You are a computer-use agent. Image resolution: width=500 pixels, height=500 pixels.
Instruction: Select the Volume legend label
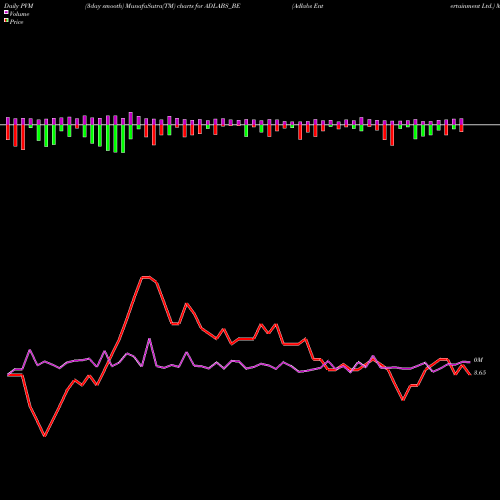click(19, 14)
